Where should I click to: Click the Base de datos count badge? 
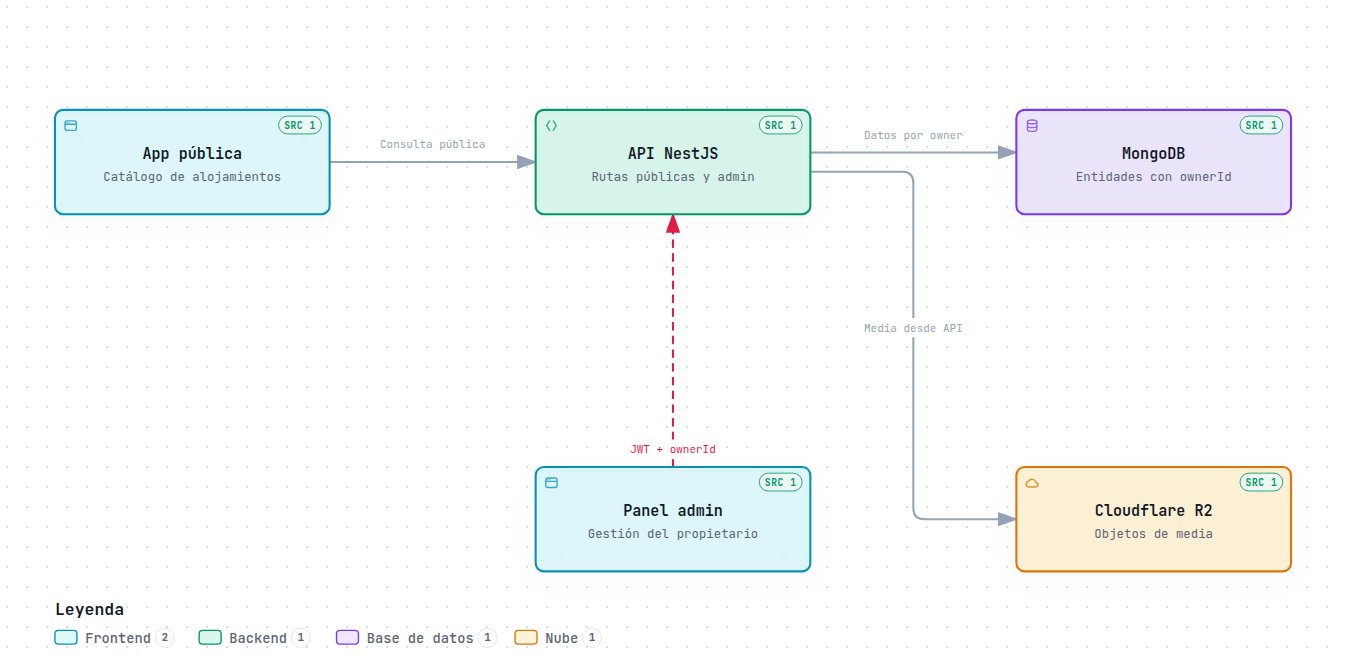(x=488, y=638)
